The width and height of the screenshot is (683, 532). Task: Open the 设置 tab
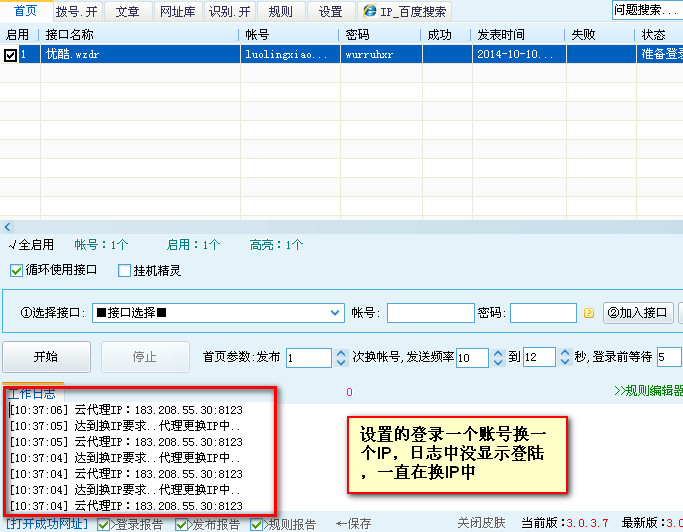[330, 12]
